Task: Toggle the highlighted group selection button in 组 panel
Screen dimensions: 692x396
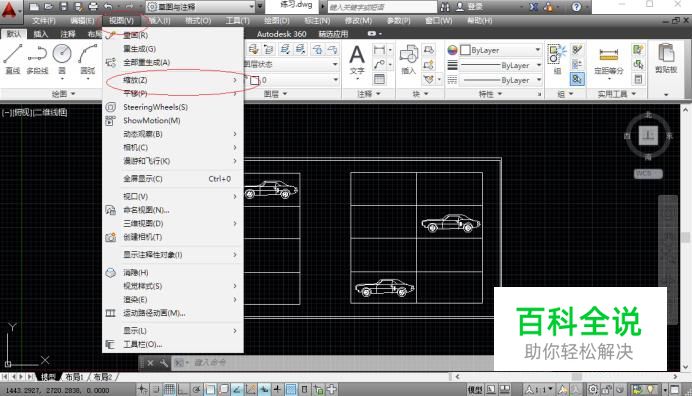Action: coord(577,79)
